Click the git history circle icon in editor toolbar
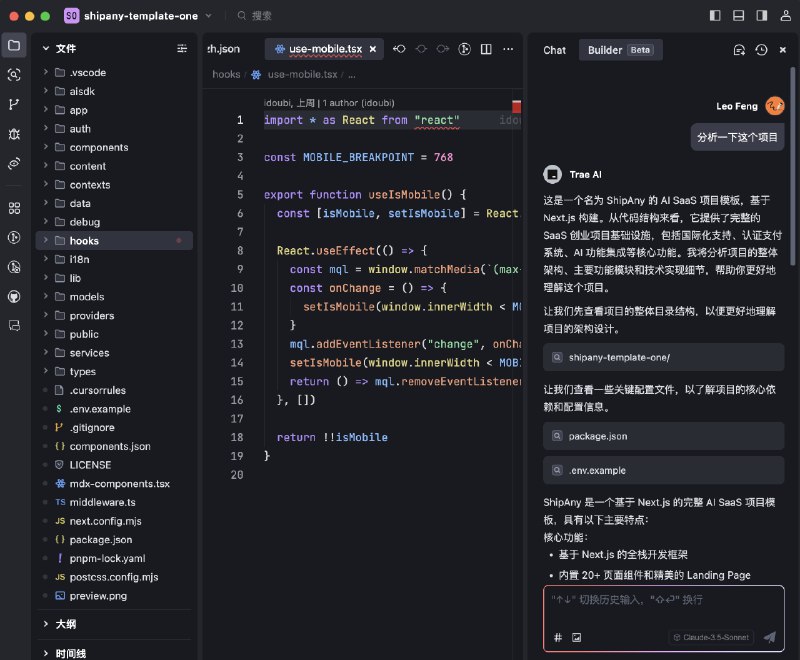Viewport: 800px width, 660px height. pos(464,49)
